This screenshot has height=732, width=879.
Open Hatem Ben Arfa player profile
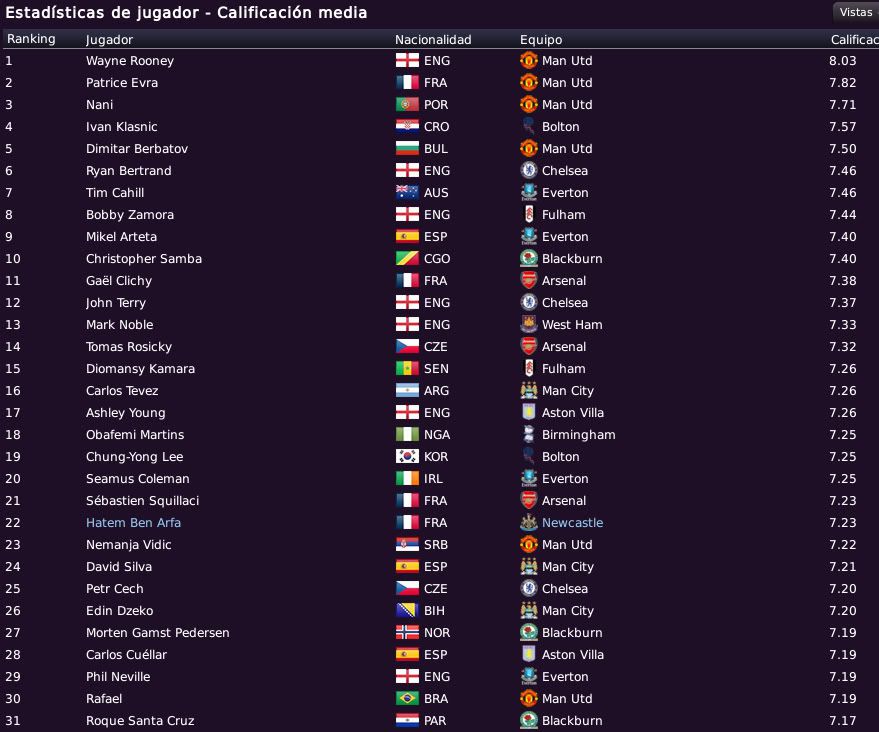click(133, 522)
